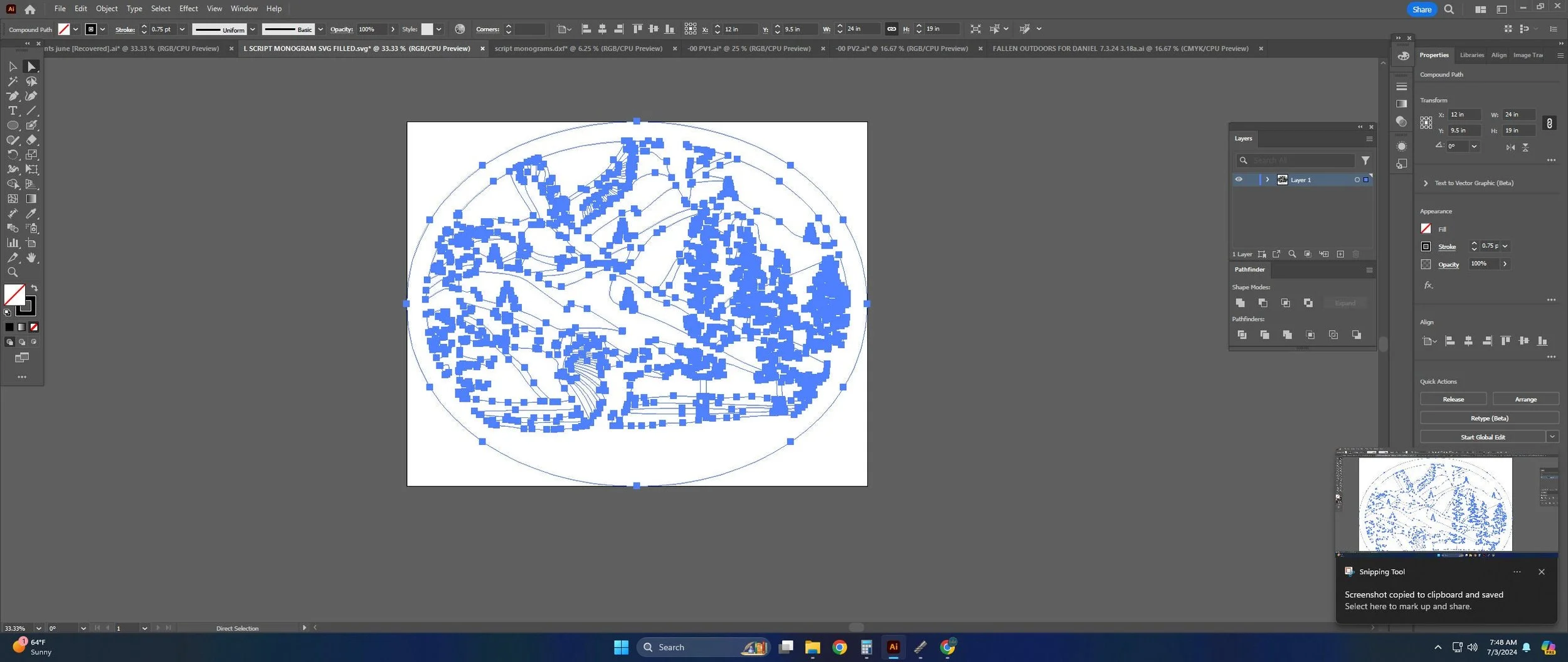The height and width of the screenshot is (662, 1568).
Task: Click the Release quick action button
Action: click(x=1453, y=399)
